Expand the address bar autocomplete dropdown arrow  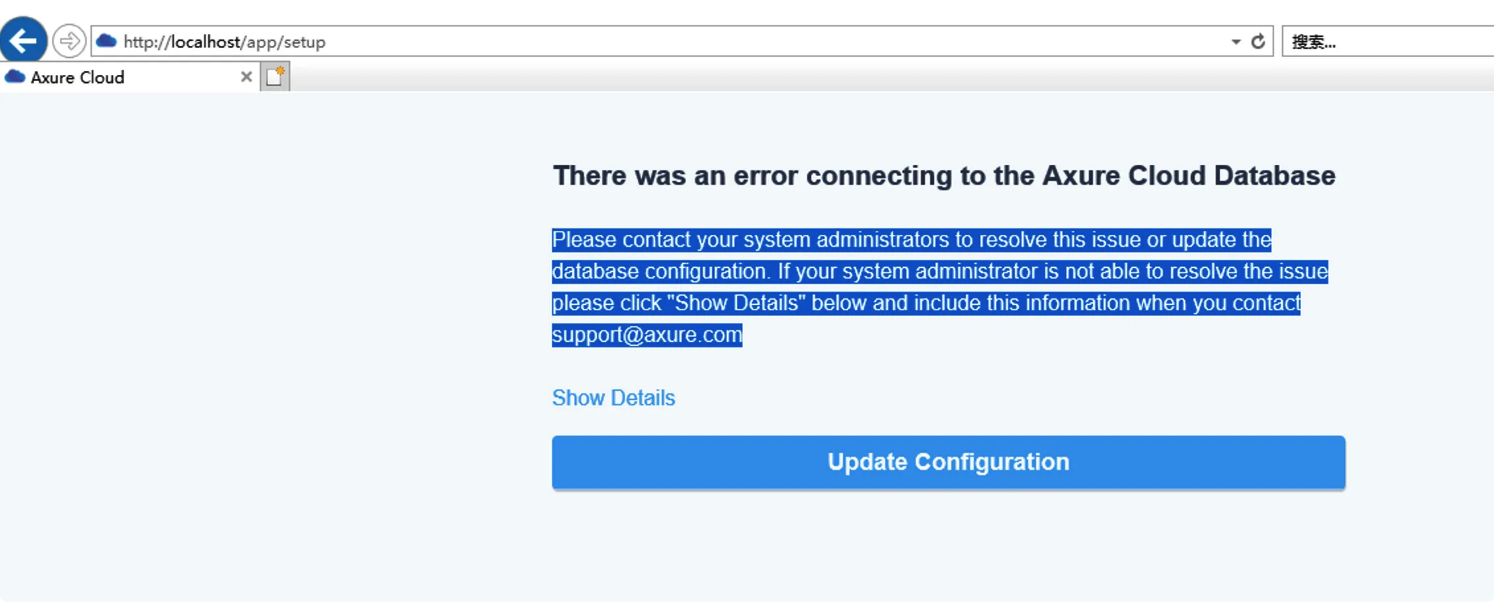(1236, 42)
